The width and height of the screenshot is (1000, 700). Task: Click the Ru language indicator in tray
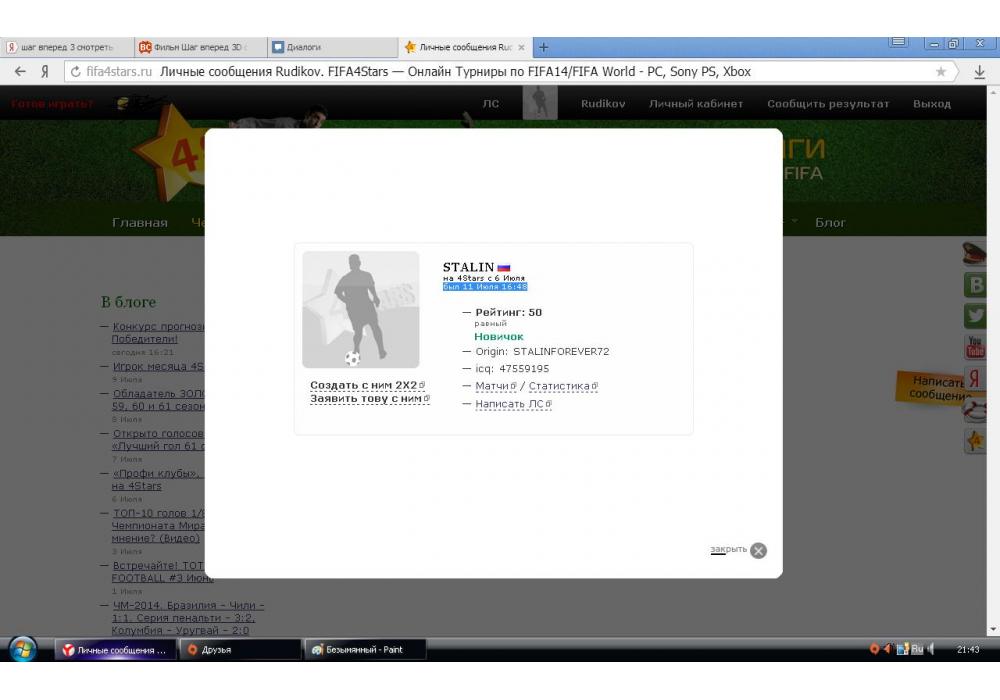(917, 650)
